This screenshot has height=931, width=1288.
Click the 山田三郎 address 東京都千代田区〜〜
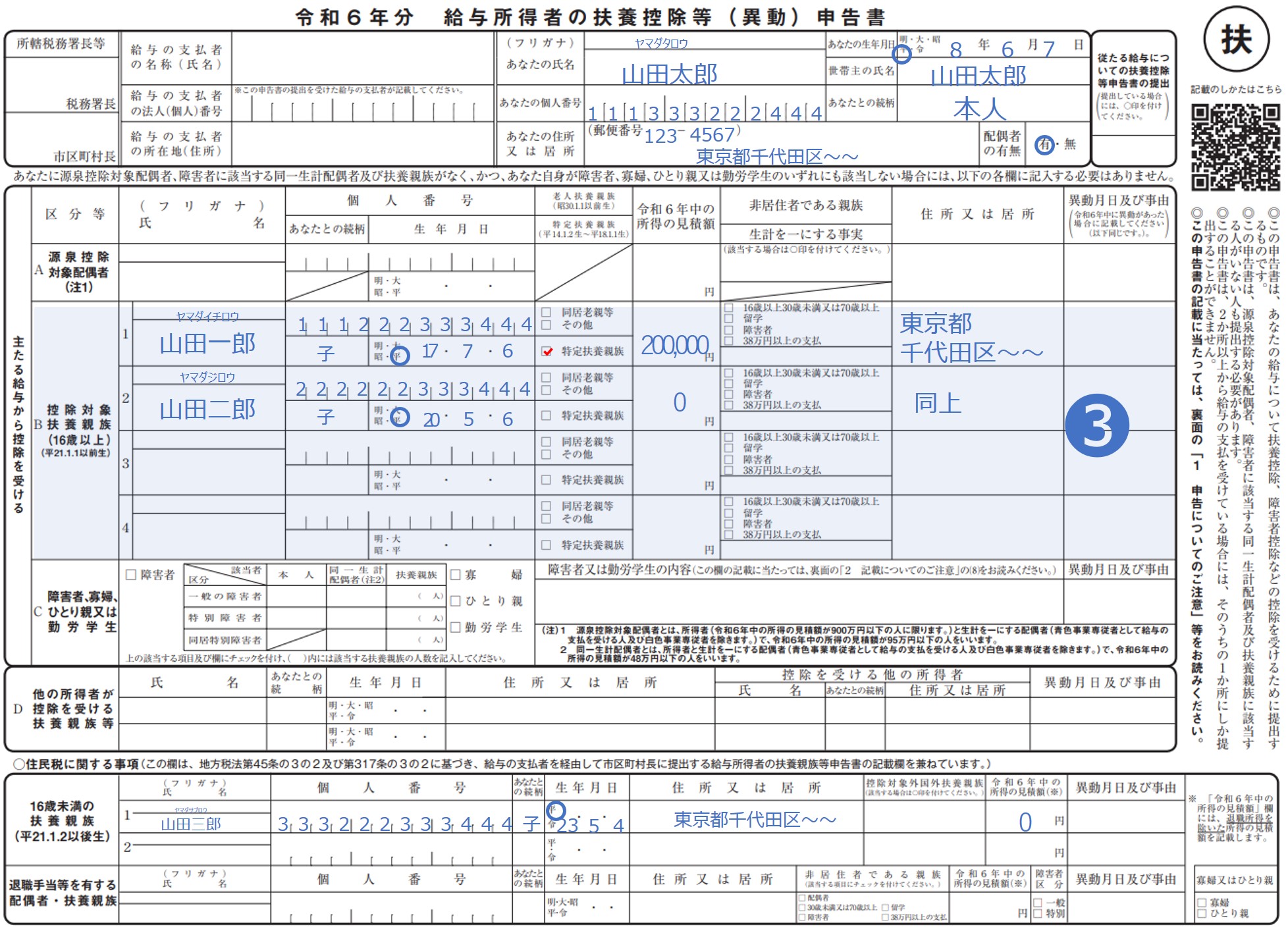click(x=755, y=820)
